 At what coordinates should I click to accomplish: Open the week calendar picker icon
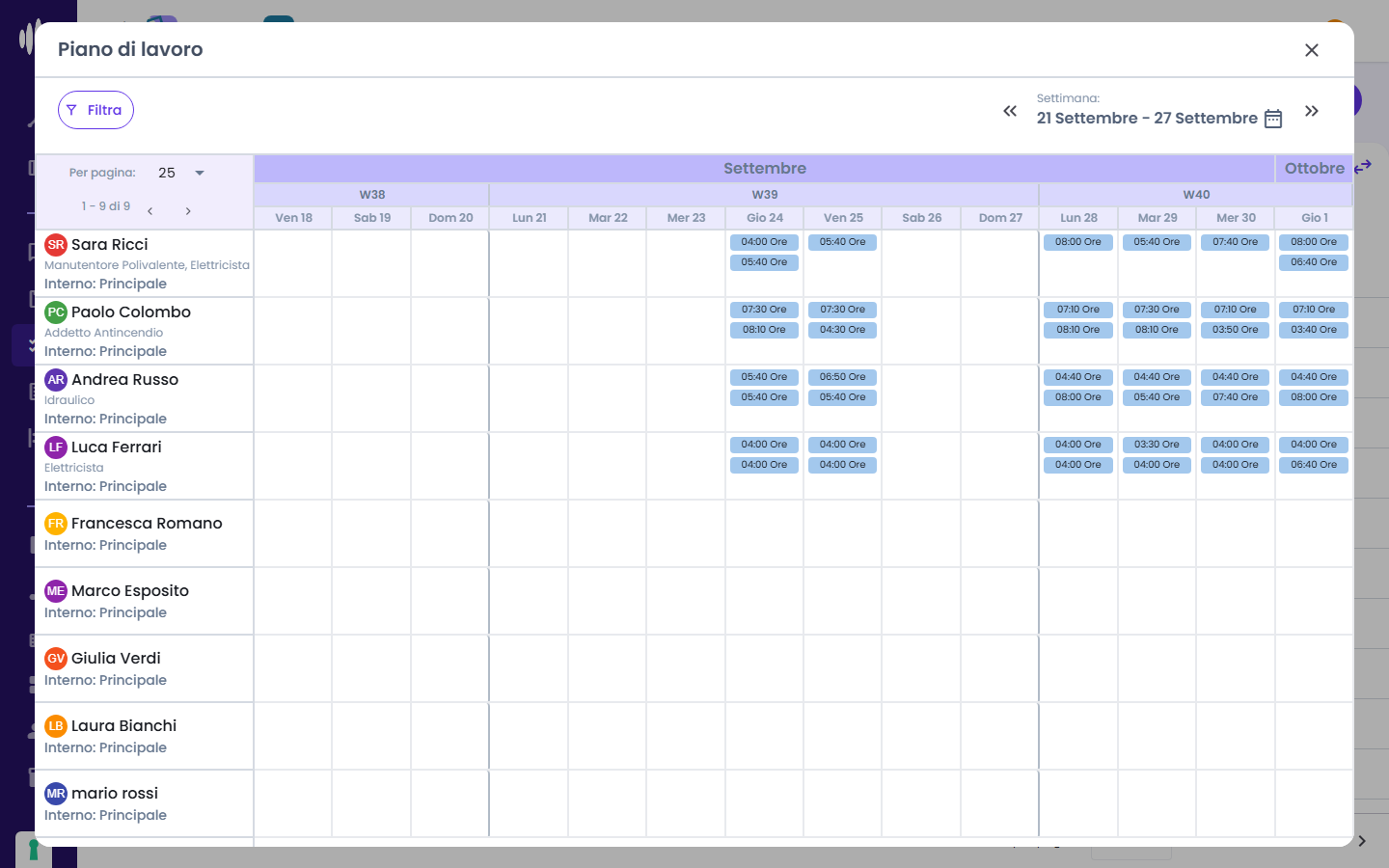click(1273, 119)
